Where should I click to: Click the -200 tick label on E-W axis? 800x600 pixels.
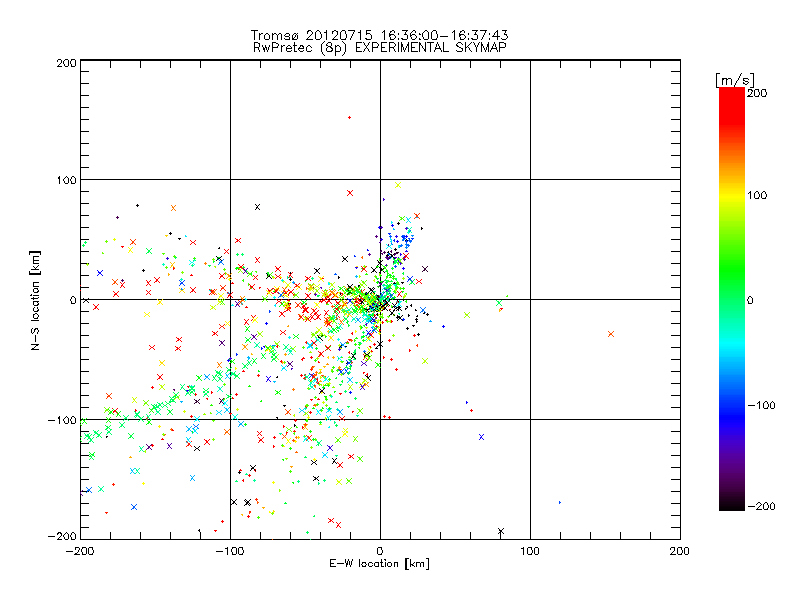(80, 551)
